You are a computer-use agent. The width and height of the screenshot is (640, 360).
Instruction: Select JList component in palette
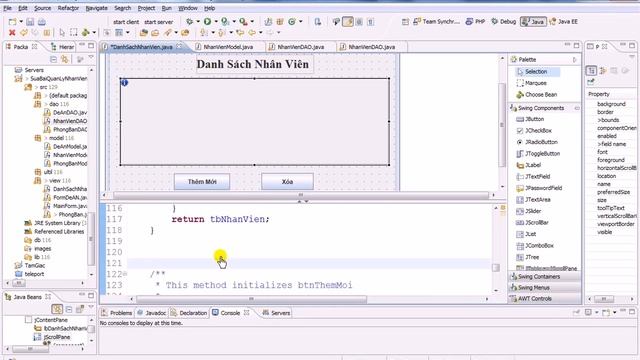tap(526, 234)
